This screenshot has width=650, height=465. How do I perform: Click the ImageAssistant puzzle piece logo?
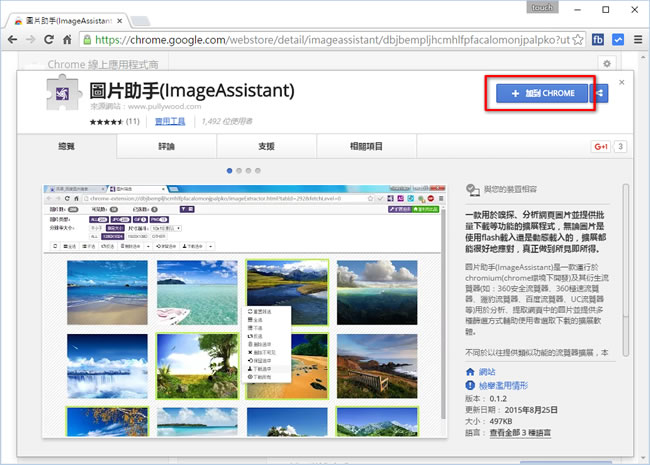tap(62, 92)
